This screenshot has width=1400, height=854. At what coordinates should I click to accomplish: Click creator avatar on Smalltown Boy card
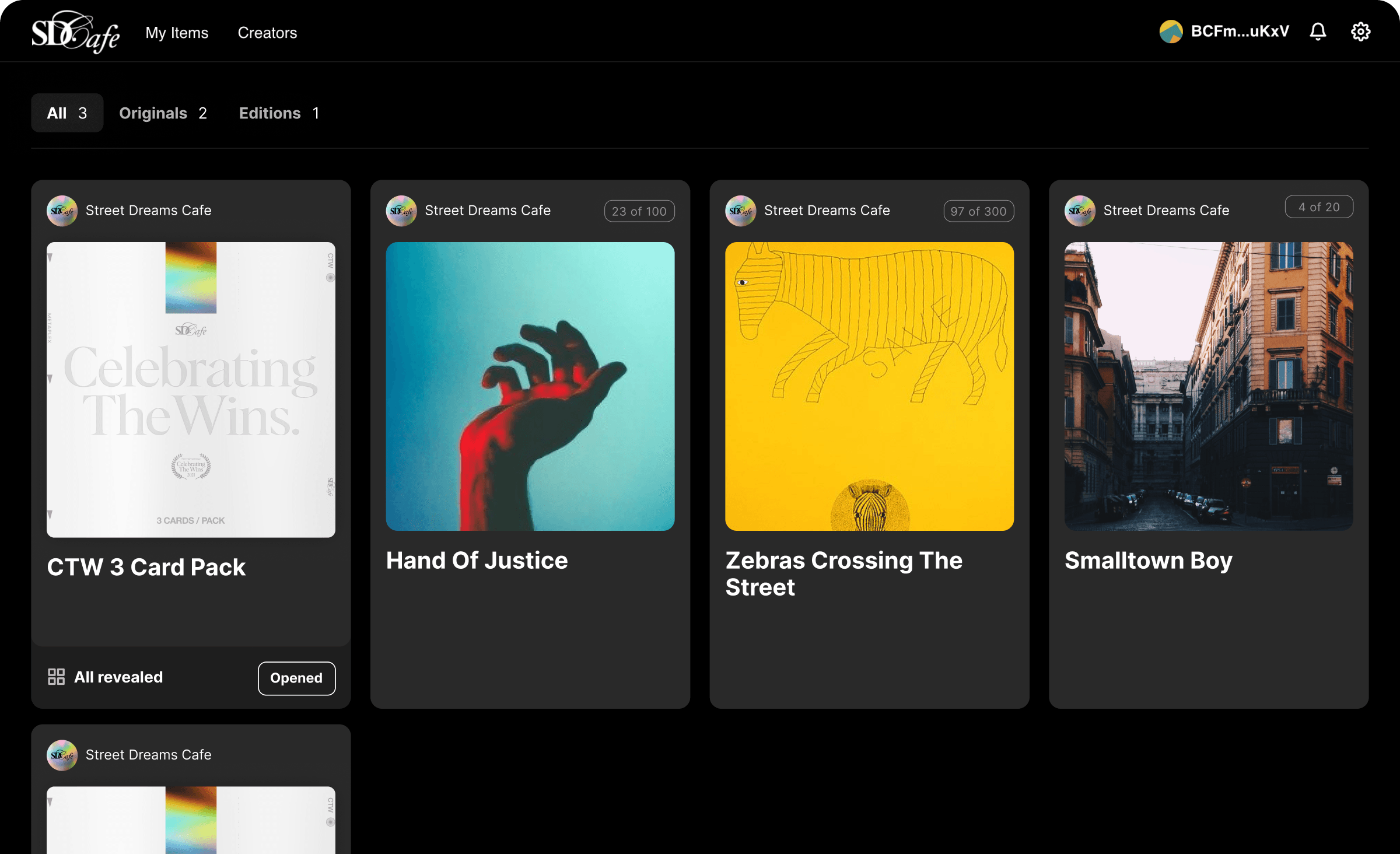click(1080, 211)
